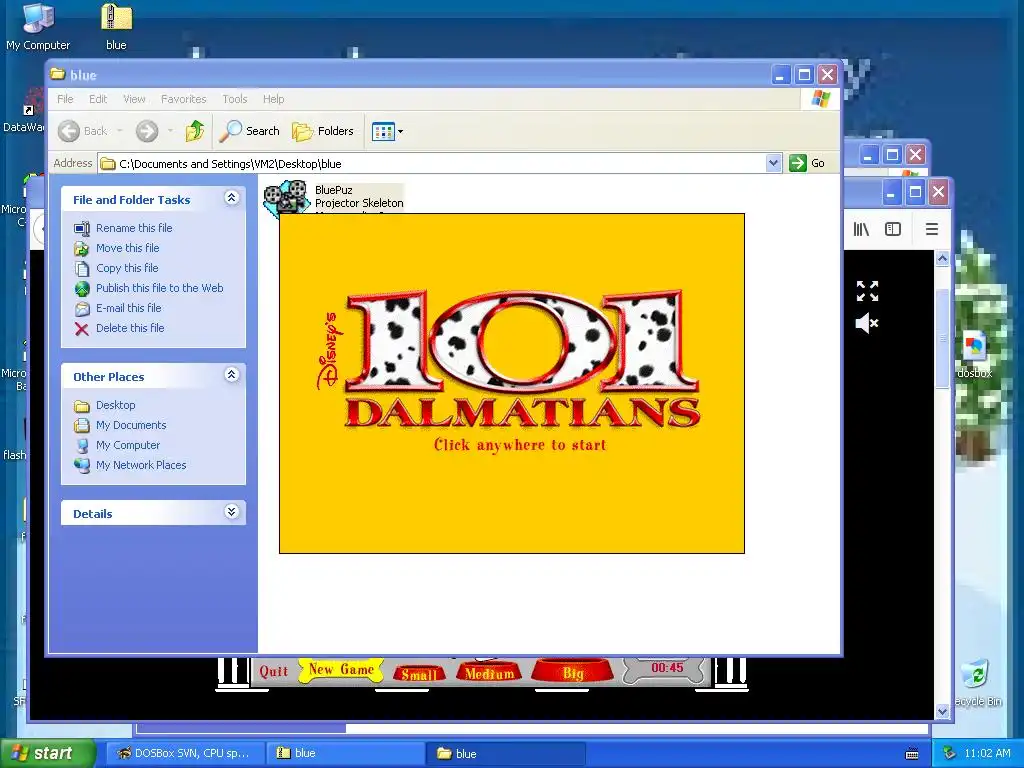Choose the Big bowl puzzle size
The width and height of the screenshot is (1024, 768).
pos(573,673)
